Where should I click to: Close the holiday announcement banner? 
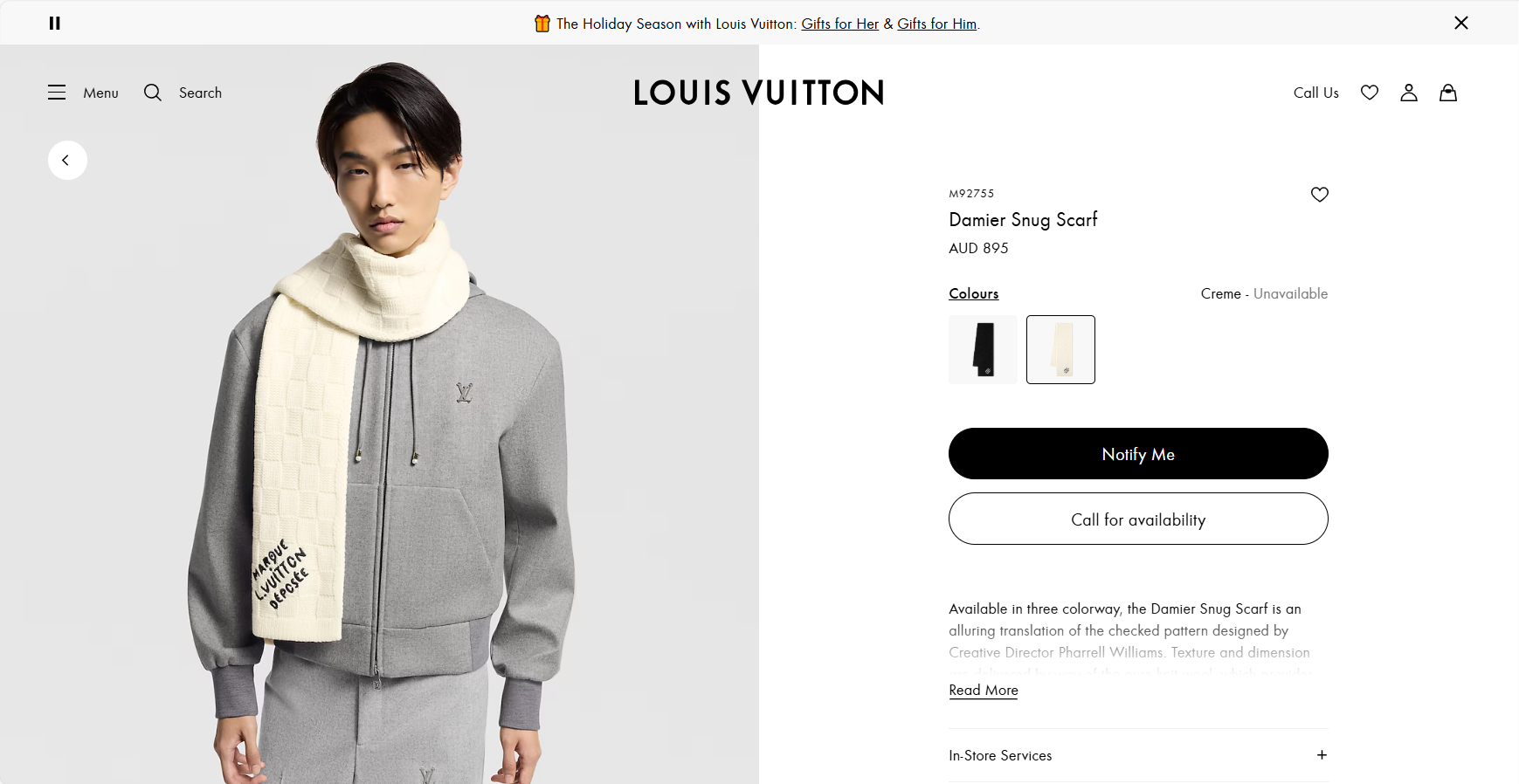coord(1460,23)
